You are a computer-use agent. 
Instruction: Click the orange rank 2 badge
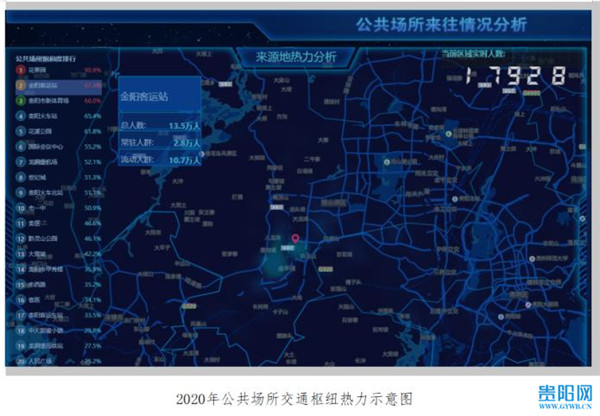pyautogui.click(x=20, y=85)
